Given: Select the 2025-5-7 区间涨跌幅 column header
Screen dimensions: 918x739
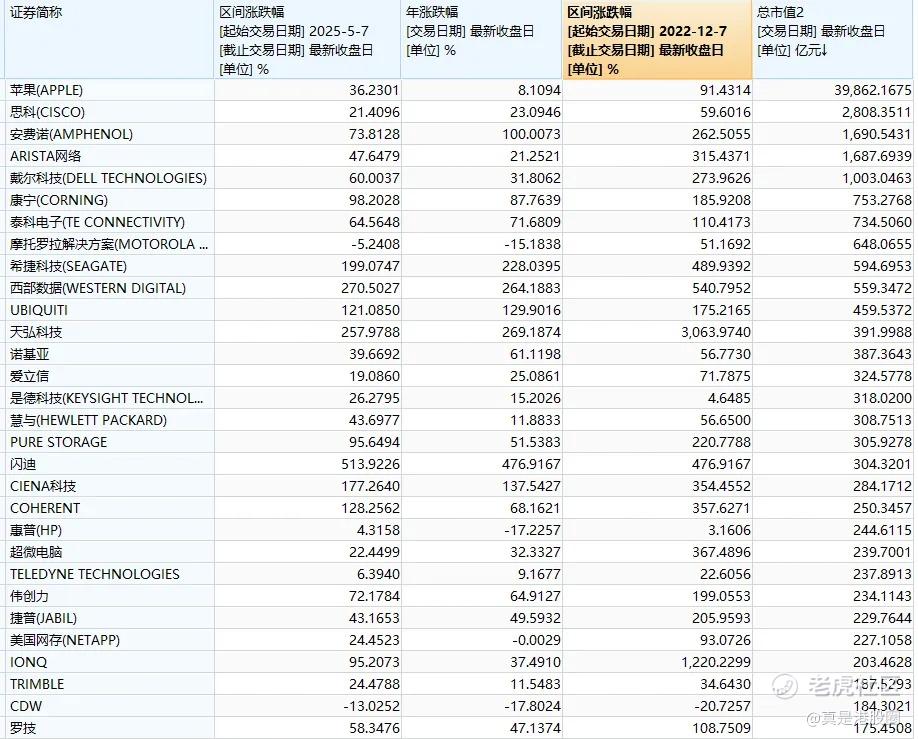Looking at the screenshot, I should [x=307, y=39].
